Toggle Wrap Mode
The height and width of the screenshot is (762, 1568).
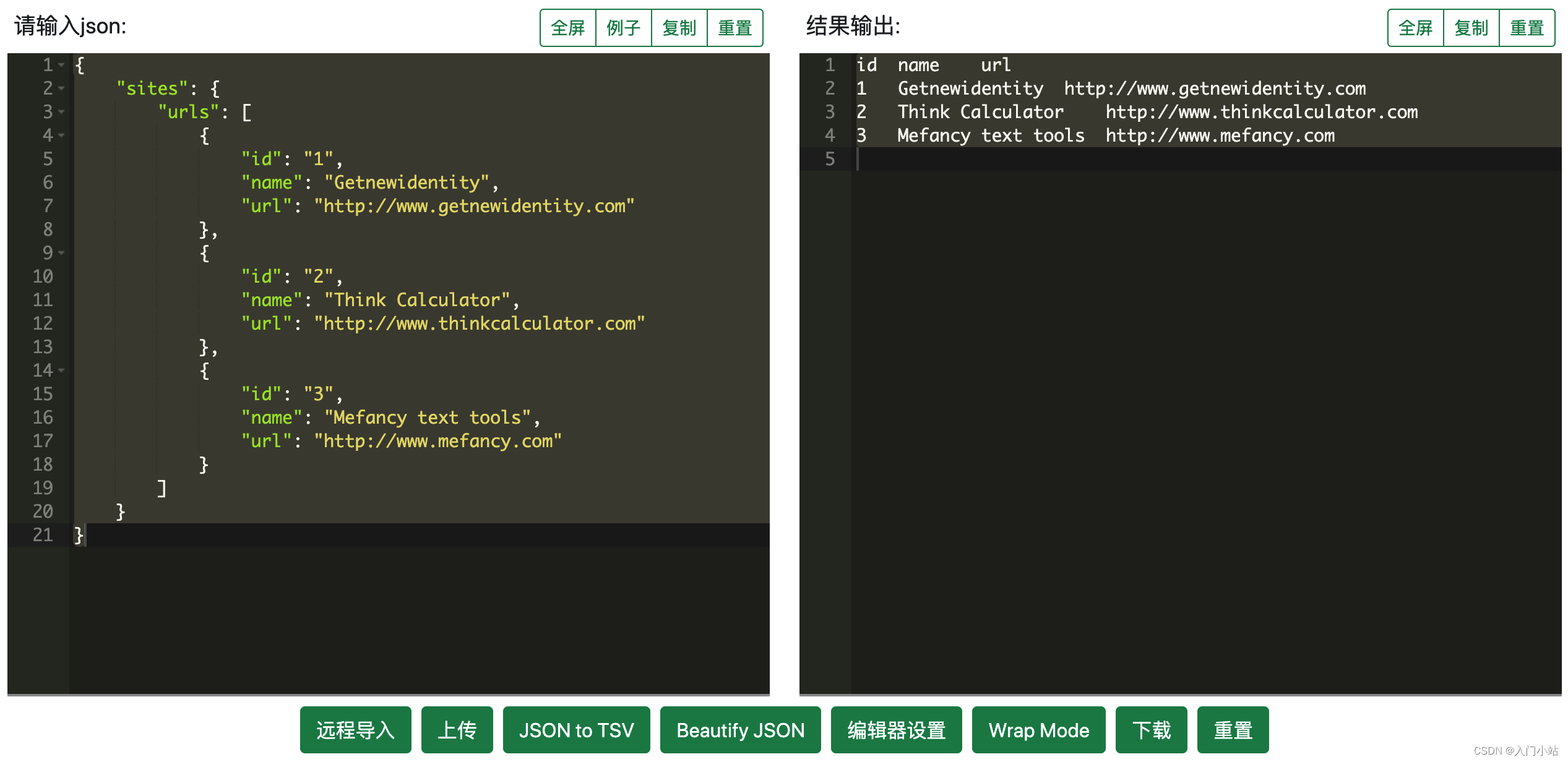1038,730
